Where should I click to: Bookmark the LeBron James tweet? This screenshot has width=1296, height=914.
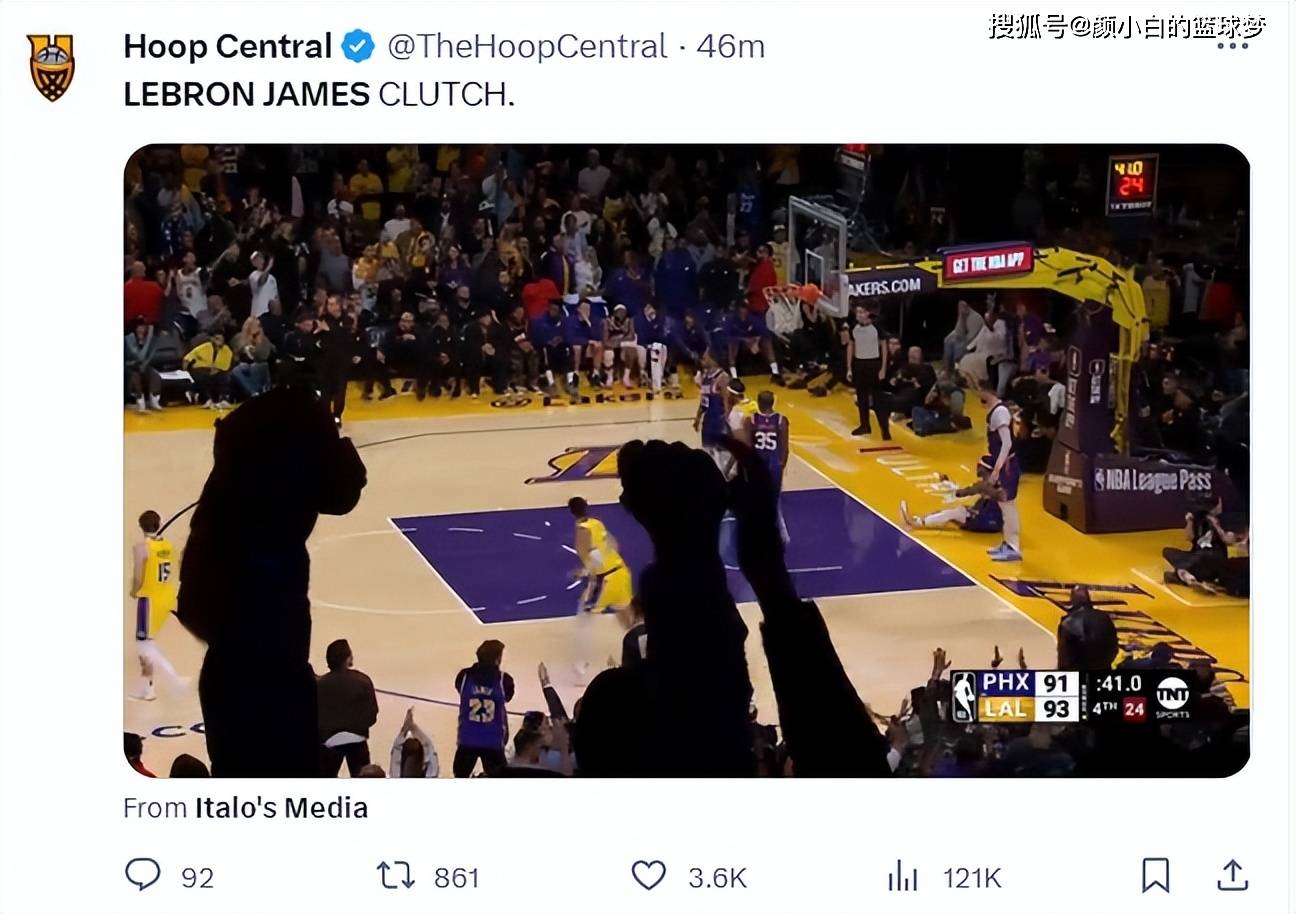(1155, 876)
